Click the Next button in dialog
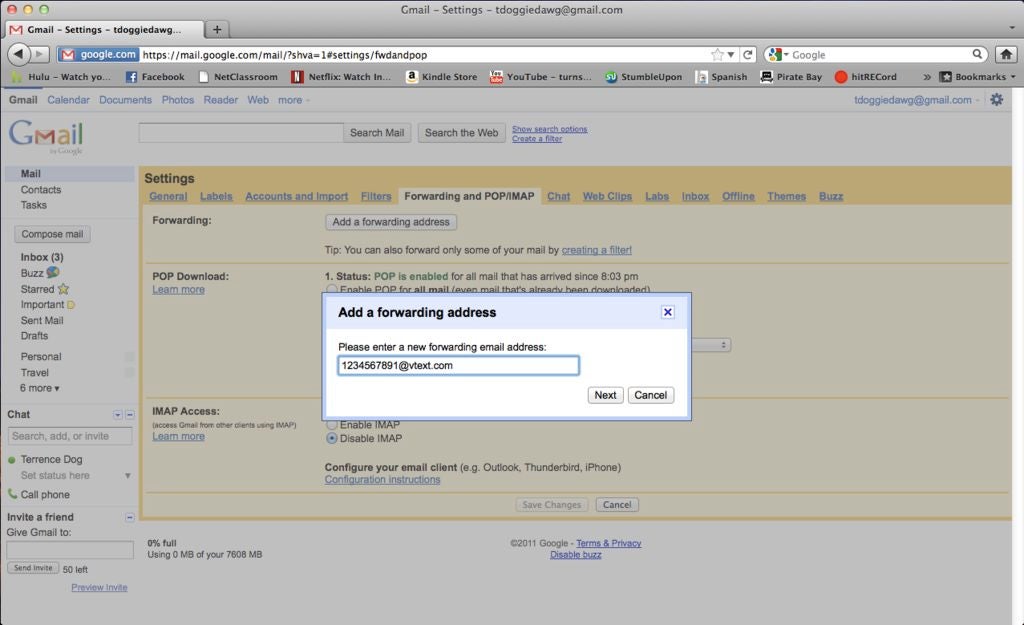 (605, 395)
